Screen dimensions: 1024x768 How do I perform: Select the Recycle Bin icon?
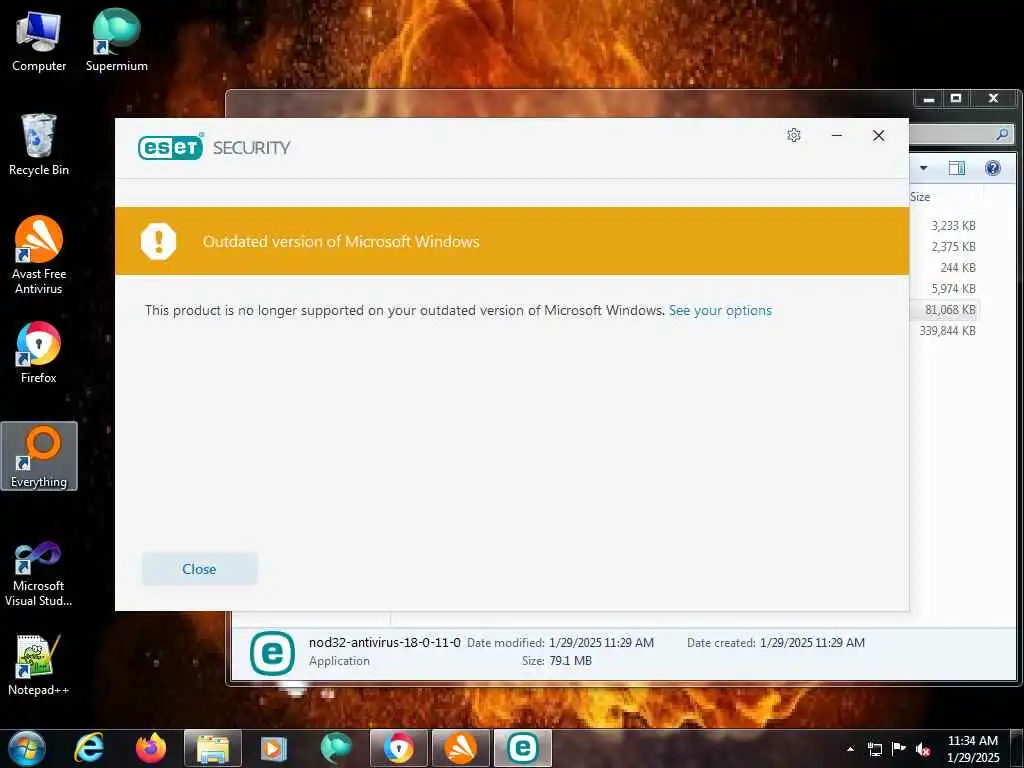tap(39, 145)
